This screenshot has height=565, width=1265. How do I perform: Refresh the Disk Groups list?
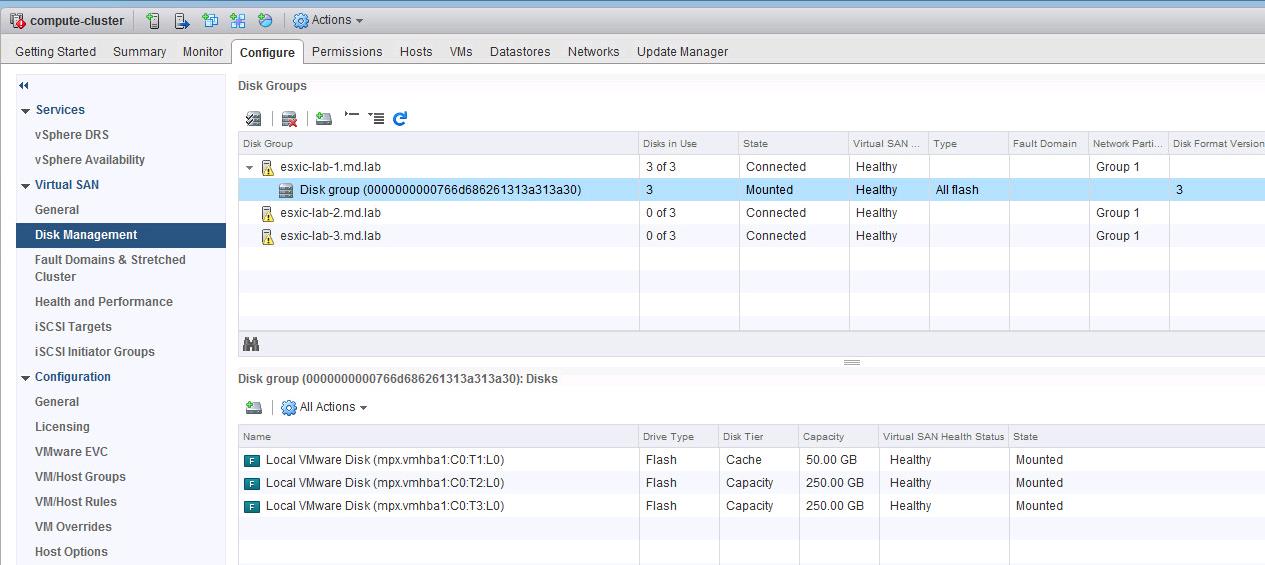(x=400, y=118)
